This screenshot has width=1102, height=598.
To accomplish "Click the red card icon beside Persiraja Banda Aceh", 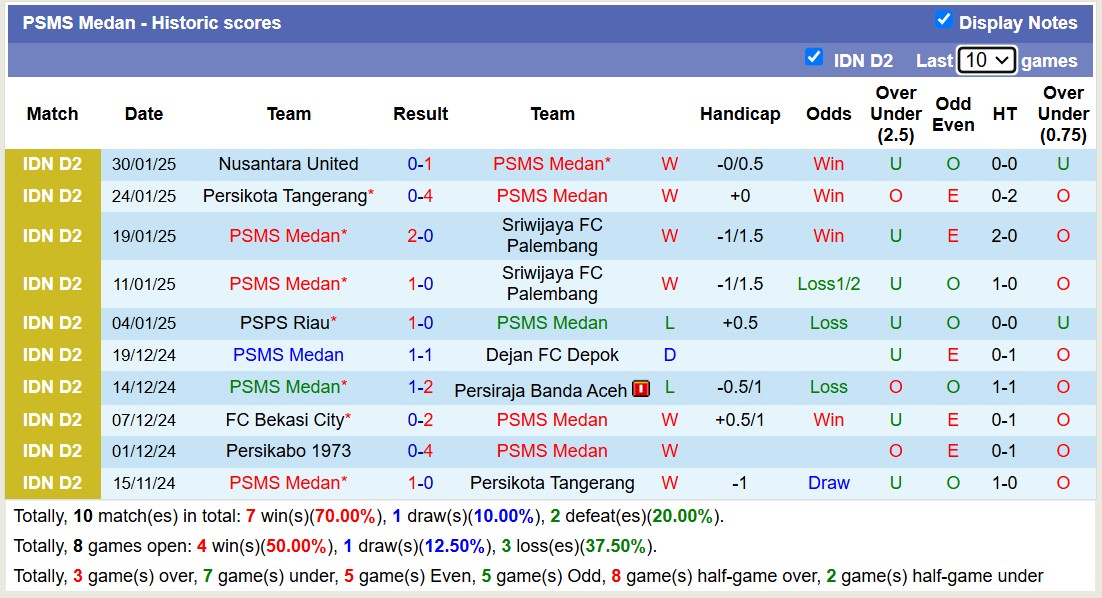I will tap(641, 389).
